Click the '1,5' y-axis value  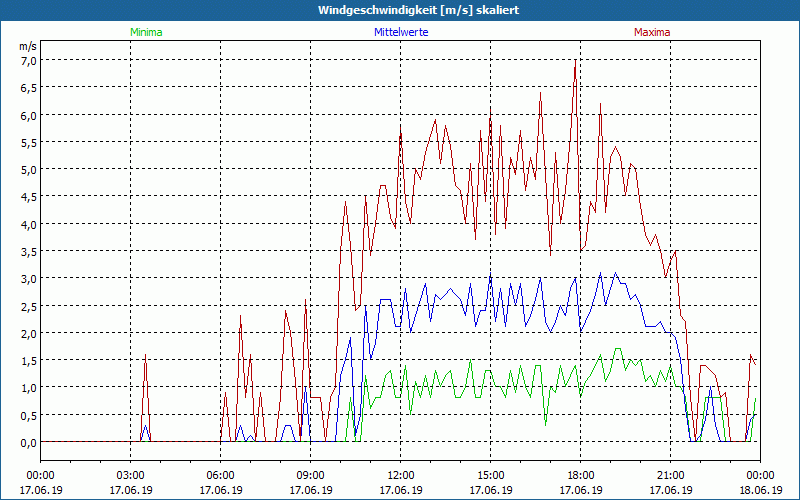tap(29, 361)
